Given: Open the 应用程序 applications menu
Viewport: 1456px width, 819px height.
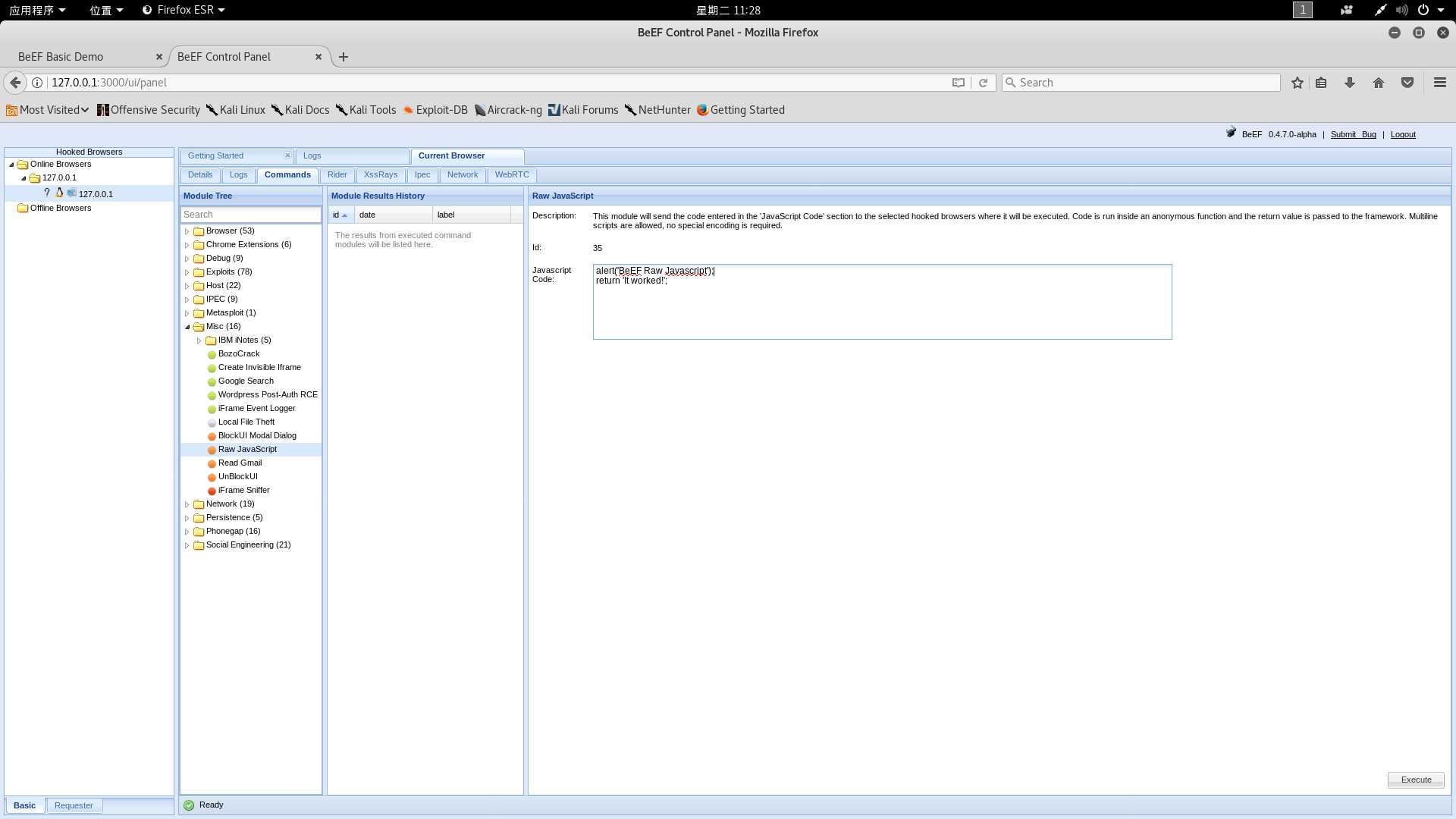Looking at the screenshot, I should (x=37, y=10).
